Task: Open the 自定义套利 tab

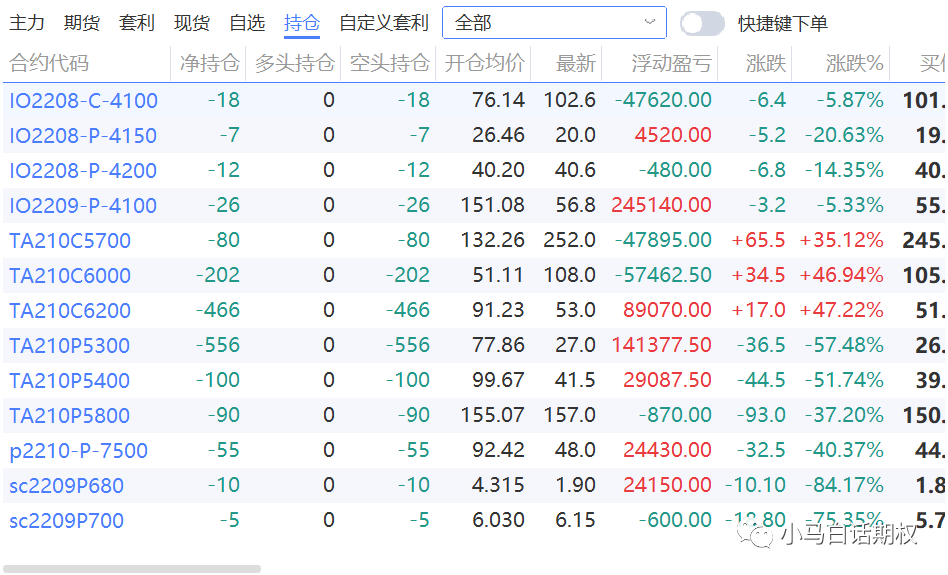Action: click(x=384, y=23)
